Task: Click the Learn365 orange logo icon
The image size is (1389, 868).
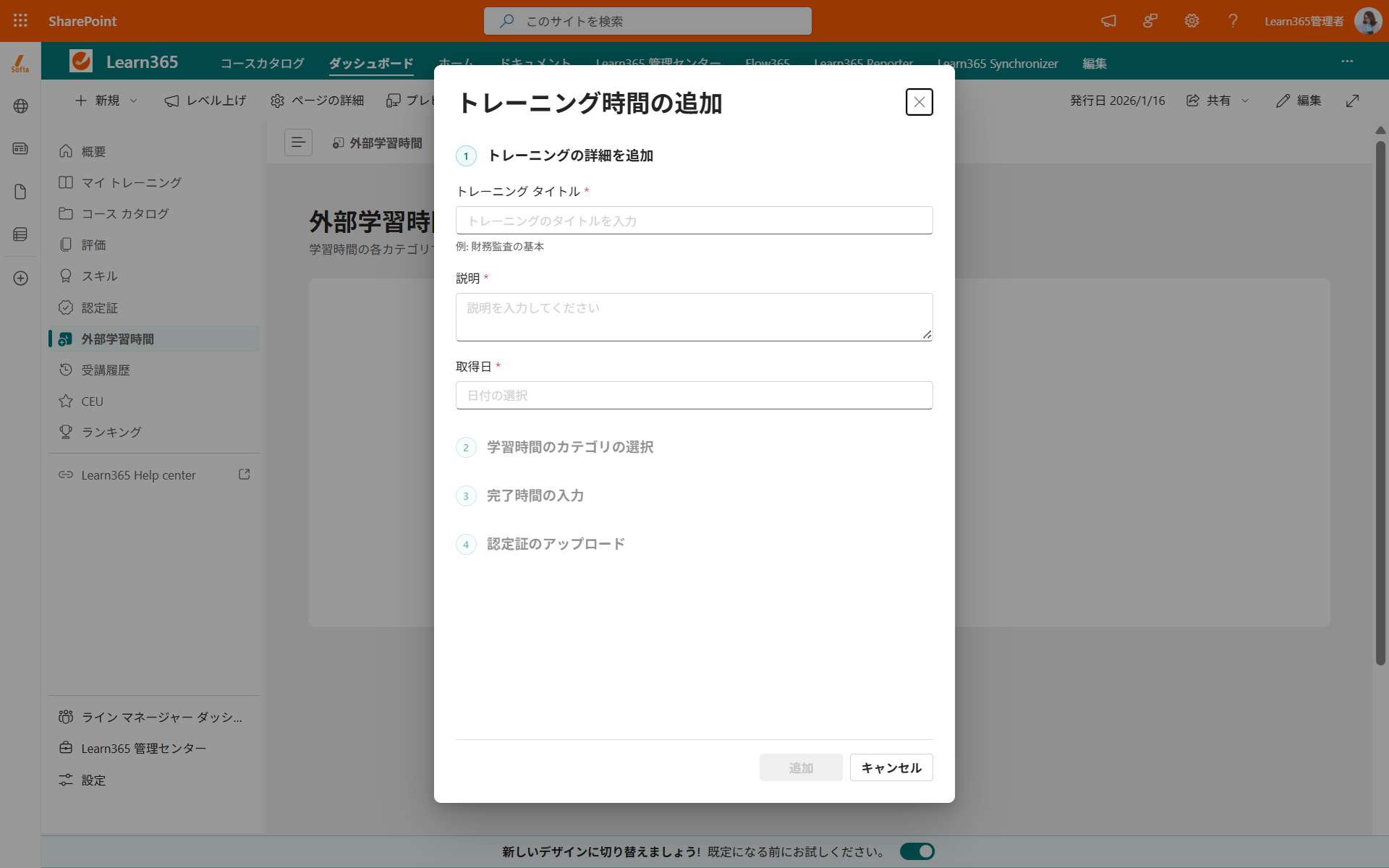Action: (x=81, y=61)
